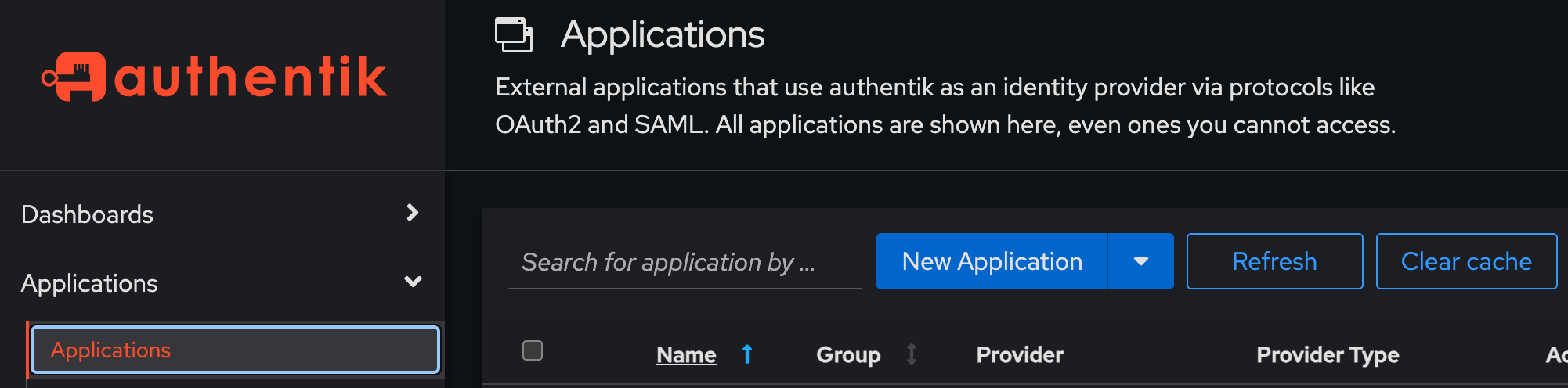The width and height of the screenshot is (1568, 388).
Task: Select the highlighted Applications sub-item
Action: coord(235,350)
